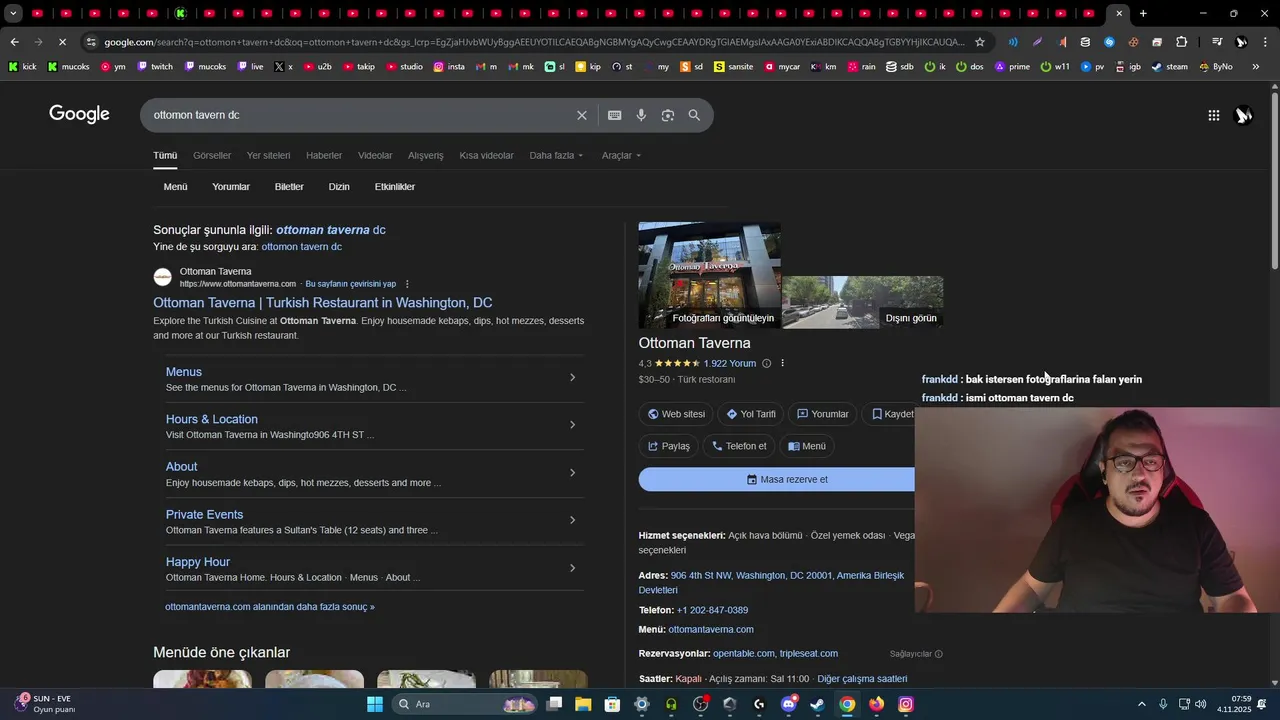Open three-dot menu beside the rating
The width and height of the screenshot is (1280, 720).
coord(783,363)
